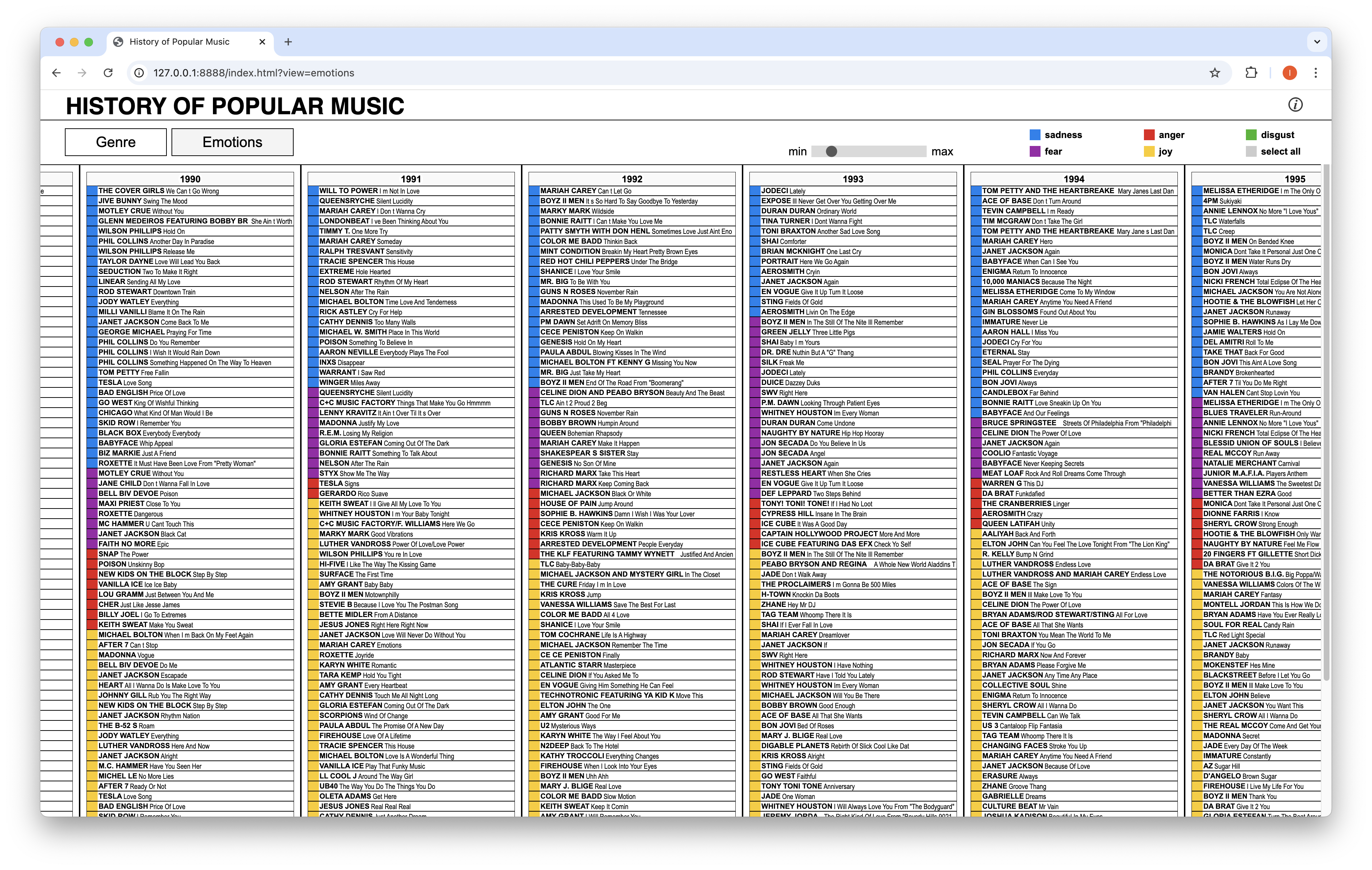
Task: Close the History of Popular Music tab
Action: coord(262,41)
